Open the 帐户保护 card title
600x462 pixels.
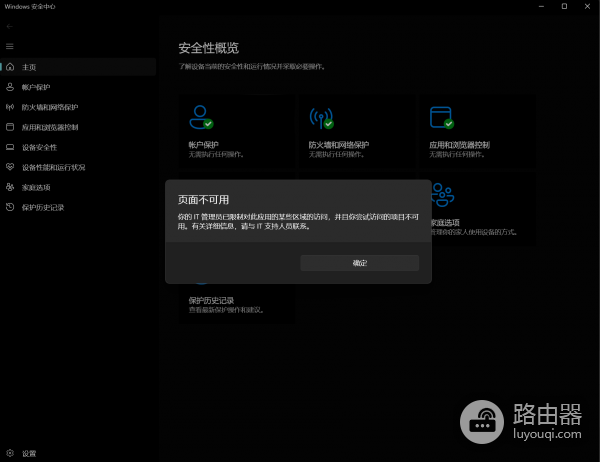tap(203, 145)
